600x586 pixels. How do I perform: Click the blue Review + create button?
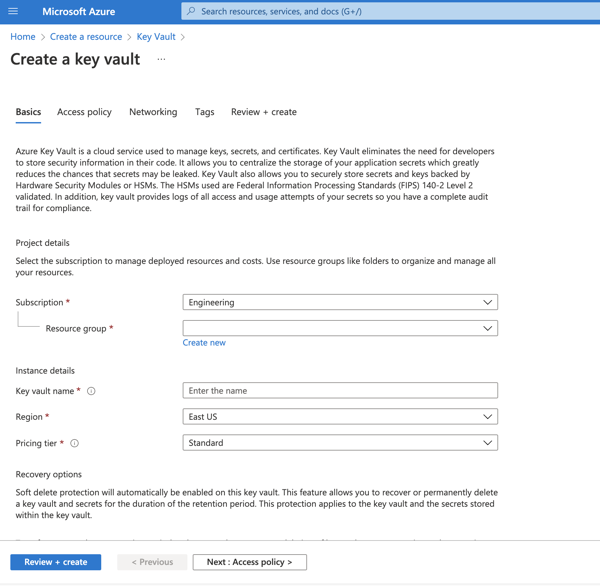[x=56, y=562]
